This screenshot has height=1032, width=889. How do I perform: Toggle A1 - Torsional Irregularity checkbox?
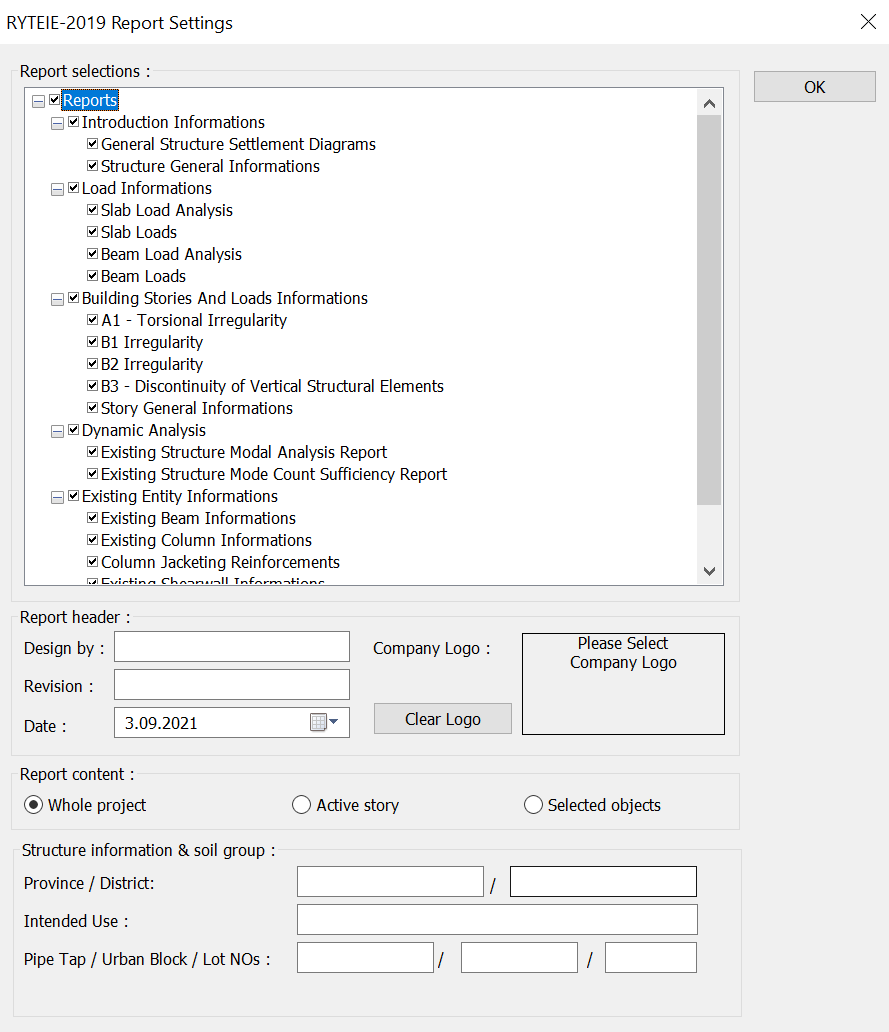click(x=93, y=320)
